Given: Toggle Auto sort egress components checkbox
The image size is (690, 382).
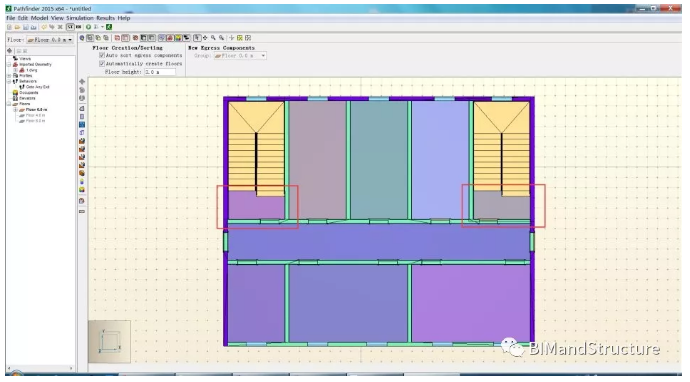Looking at the screenshot, I should 102,55.
